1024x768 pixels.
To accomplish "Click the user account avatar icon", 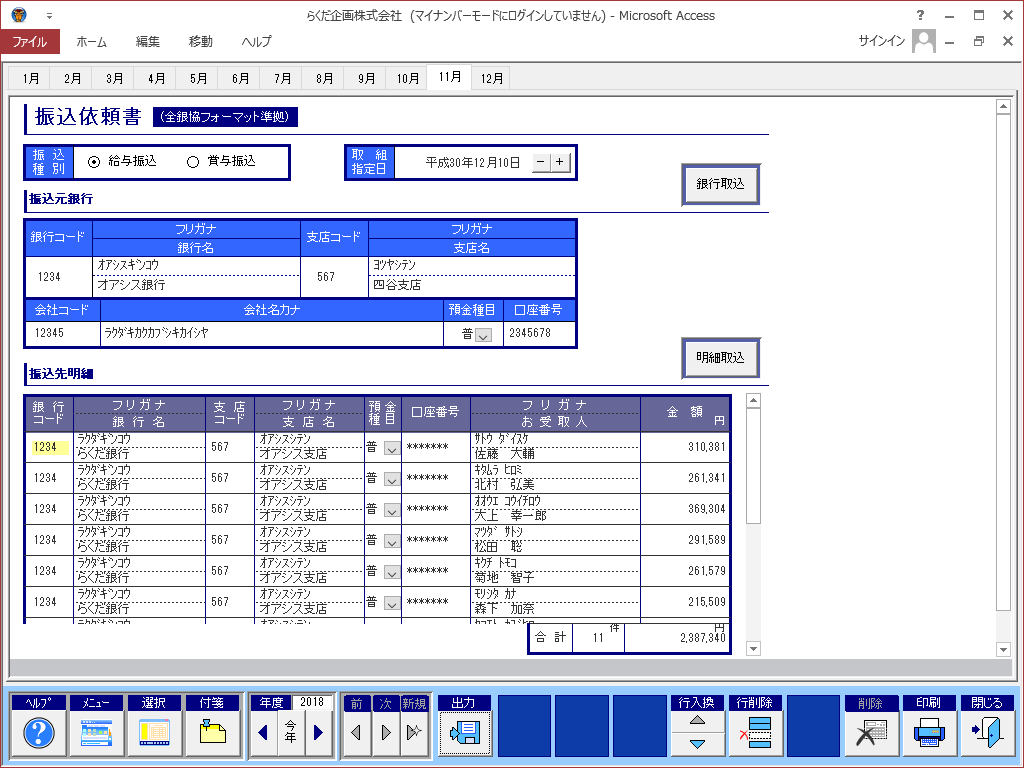I will 923,41.
